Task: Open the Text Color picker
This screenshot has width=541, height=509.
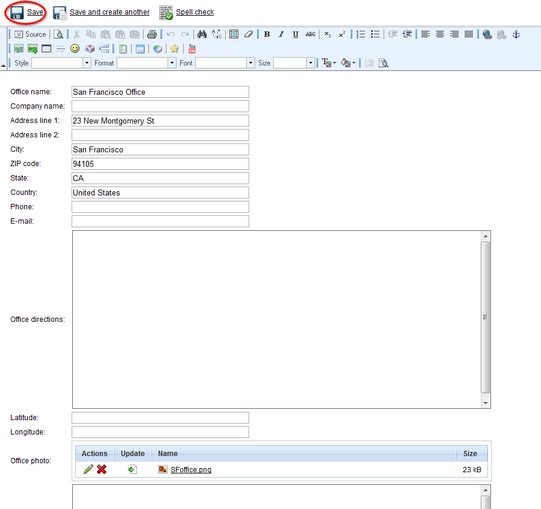Action: click(x=328, y=63)
